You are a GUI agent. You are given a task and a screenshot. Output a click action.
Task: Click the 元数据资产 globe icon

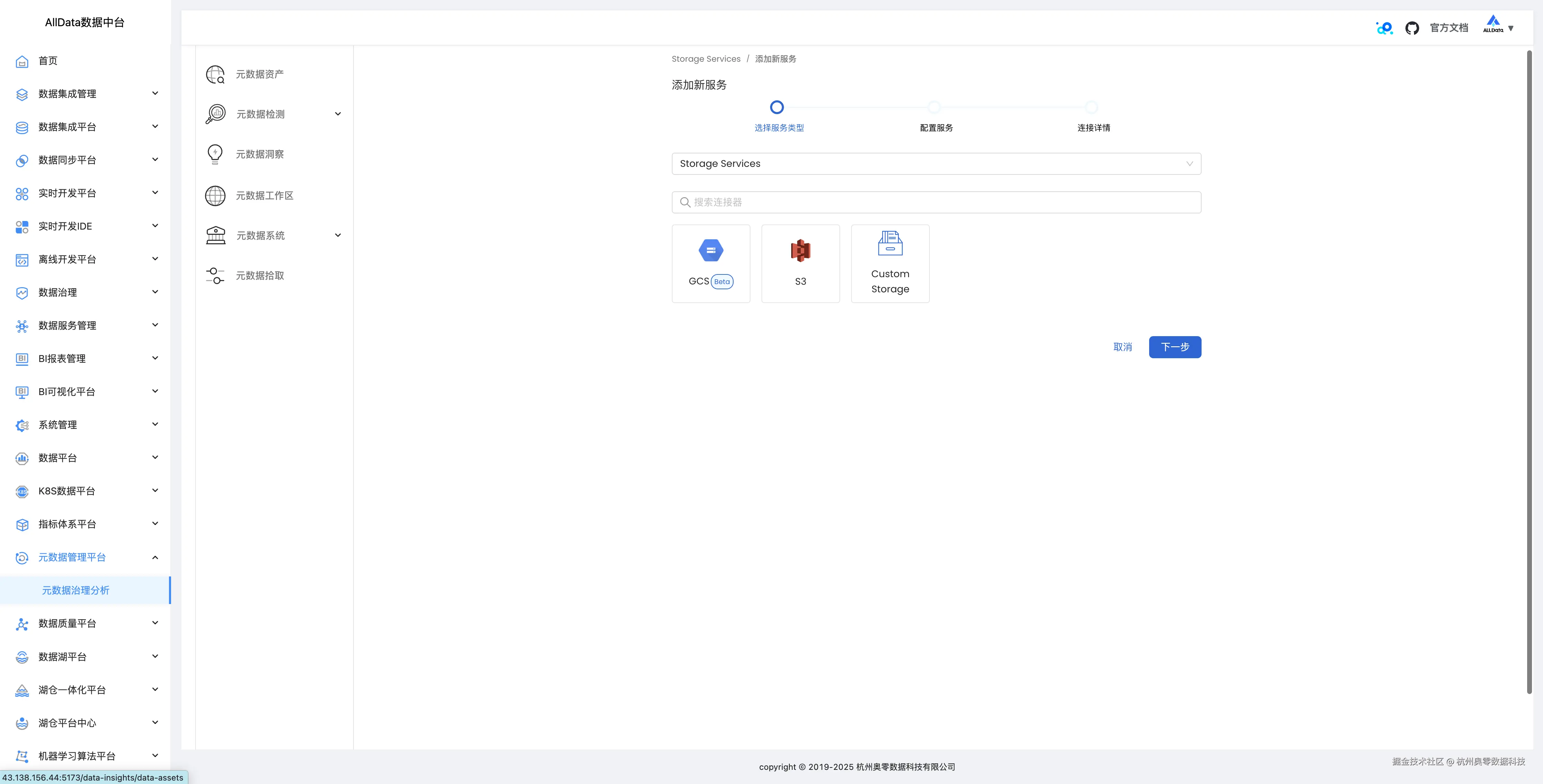215,74
